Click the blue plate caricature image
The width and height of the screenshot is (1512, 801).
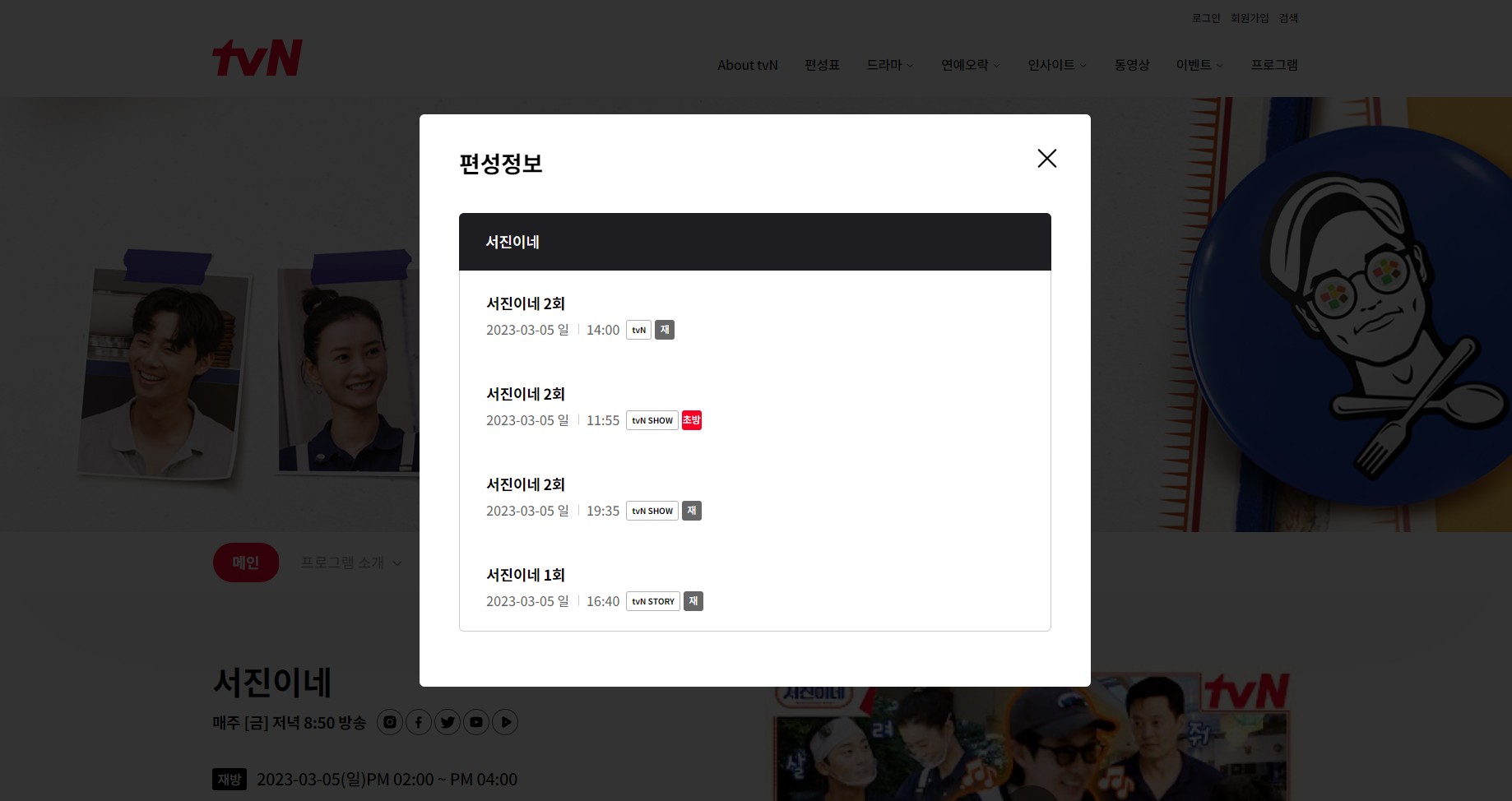point(1349,317)
